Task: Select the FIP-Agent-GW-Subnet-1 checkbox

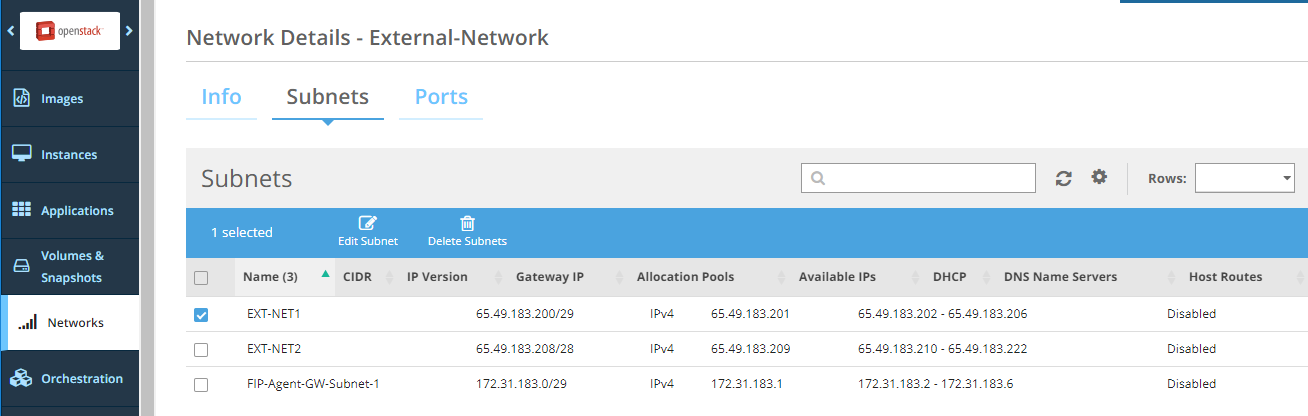Action: click(x=201, y=384)
